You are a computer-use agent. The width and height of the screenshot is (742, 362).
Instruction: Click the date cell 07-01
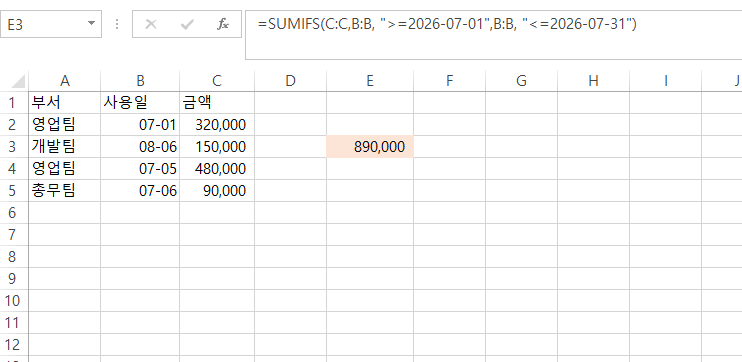click(x=140, y=124)
